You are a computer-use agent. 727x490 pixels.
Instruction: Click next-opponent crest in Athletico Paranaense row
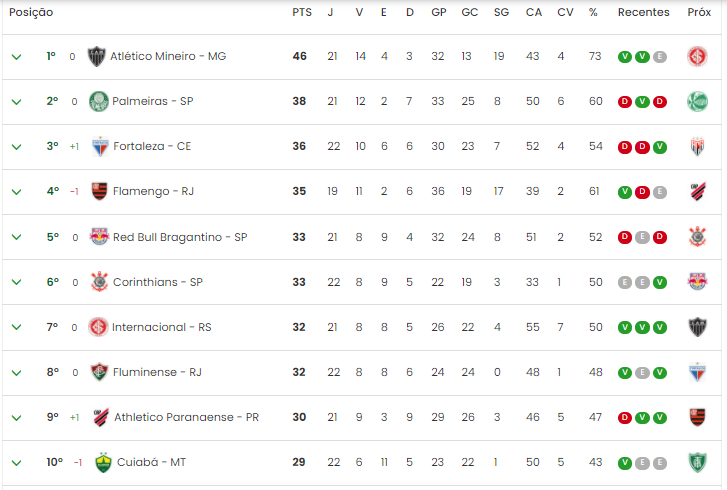(697, 417)
